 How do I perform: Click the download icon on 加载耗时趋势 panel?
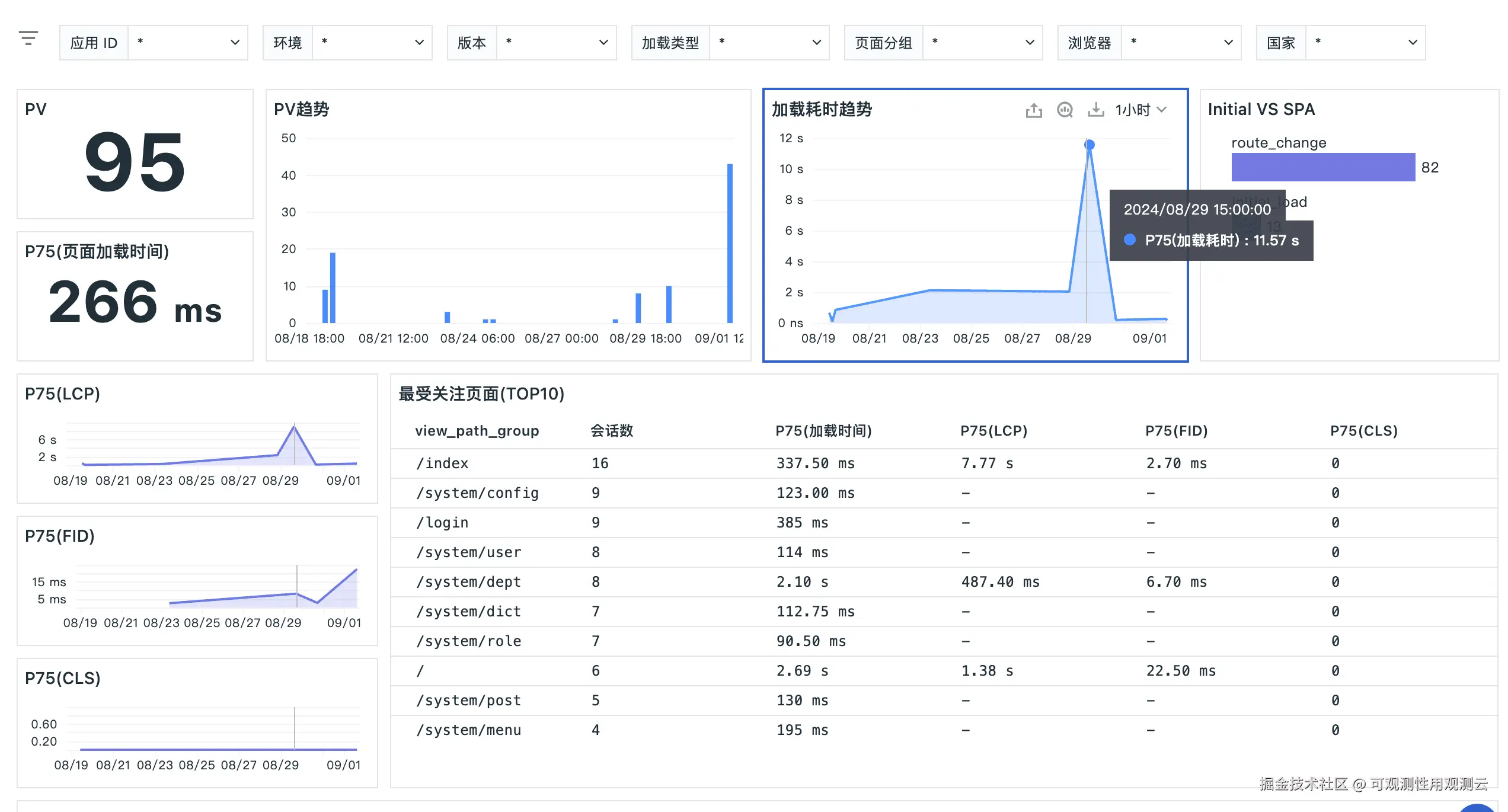[x=1095, y=110]
